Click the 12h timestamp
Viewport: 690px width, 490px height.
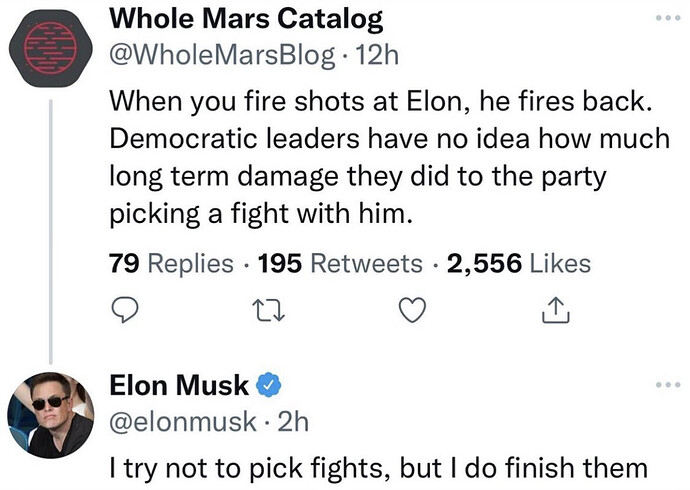(x=377, y=55)
